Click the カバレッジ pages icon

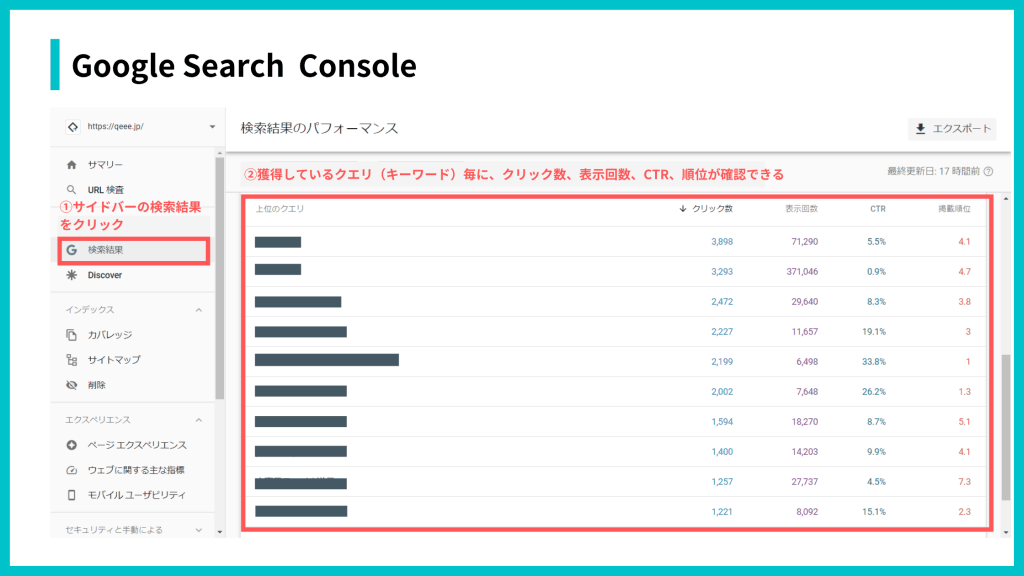(72, 335)
